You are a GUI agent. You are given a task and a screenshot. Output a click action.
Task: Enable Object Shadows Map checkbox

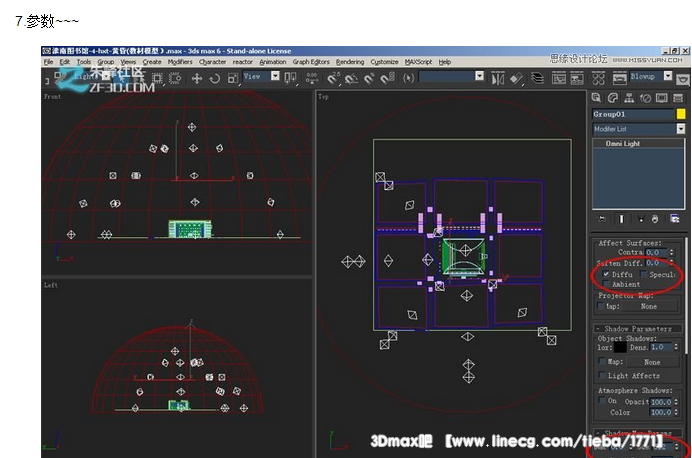tap(602, 361)
